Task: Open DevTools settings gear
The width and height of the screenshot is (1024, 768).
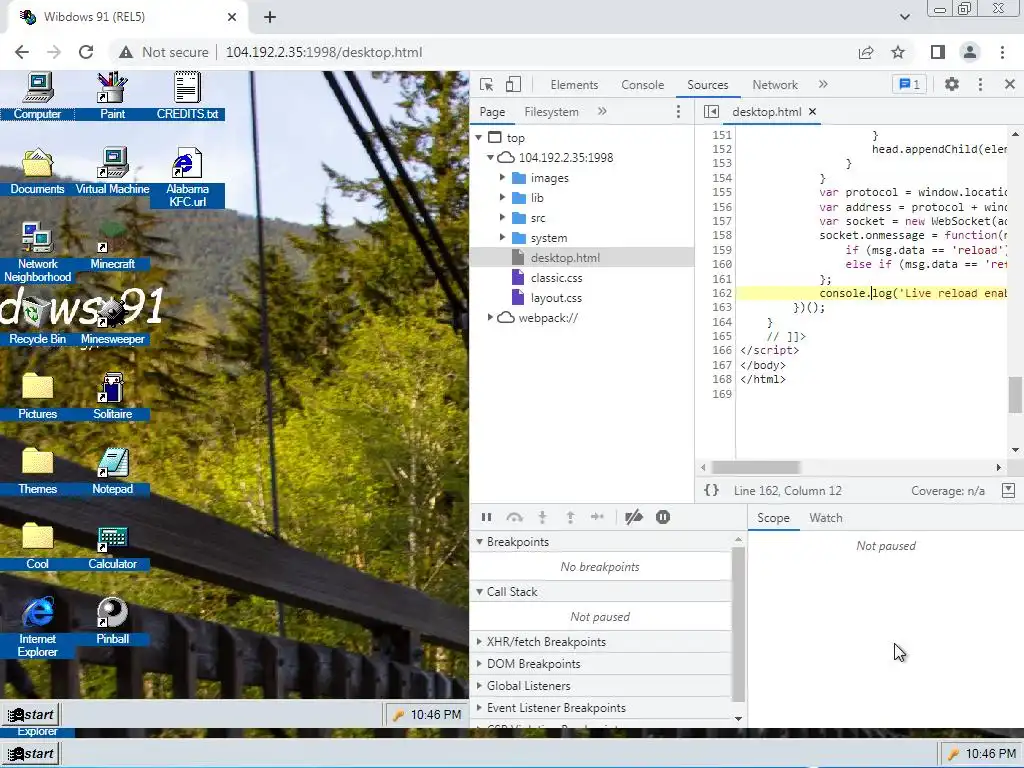Action: pyautogui.click(x=952, y=84)
